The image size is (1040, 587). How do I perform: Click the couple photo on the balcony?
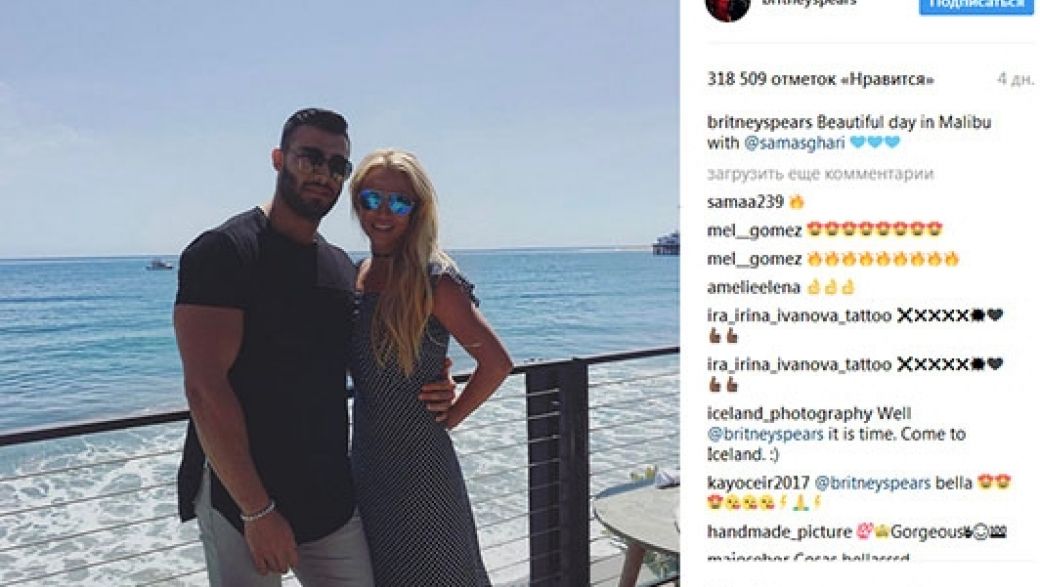pos(340,293)
